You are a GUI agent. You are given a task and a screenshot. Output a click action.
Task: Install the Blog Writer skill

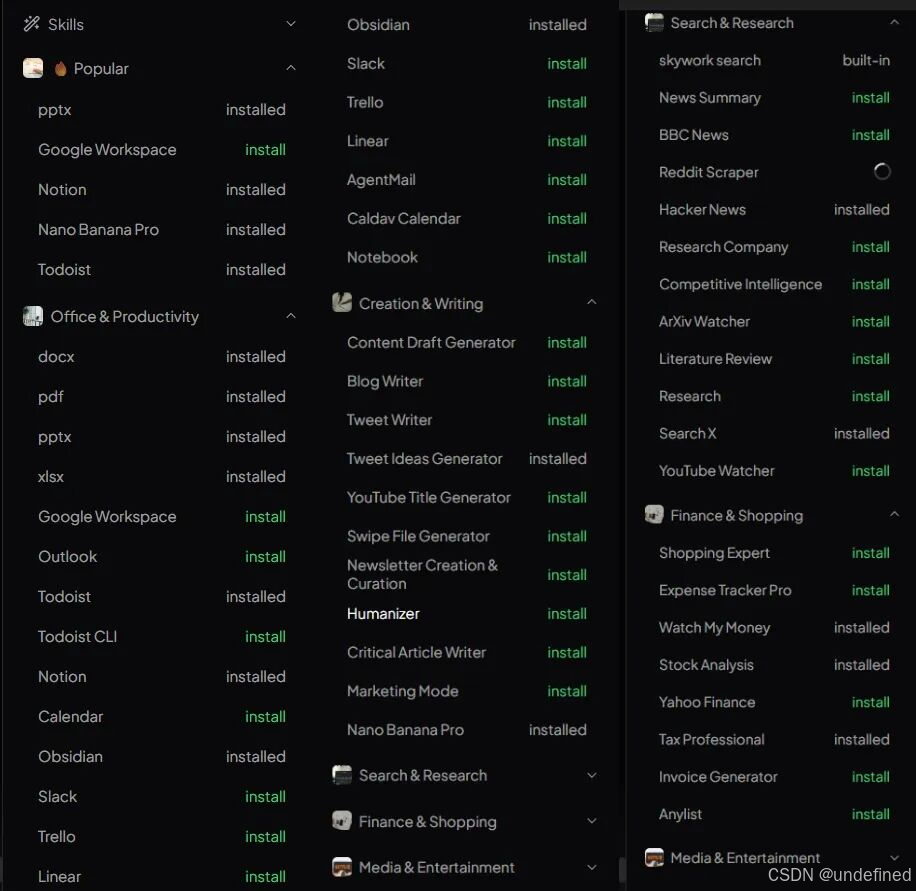pyautogui.click(x=567, y=381)
